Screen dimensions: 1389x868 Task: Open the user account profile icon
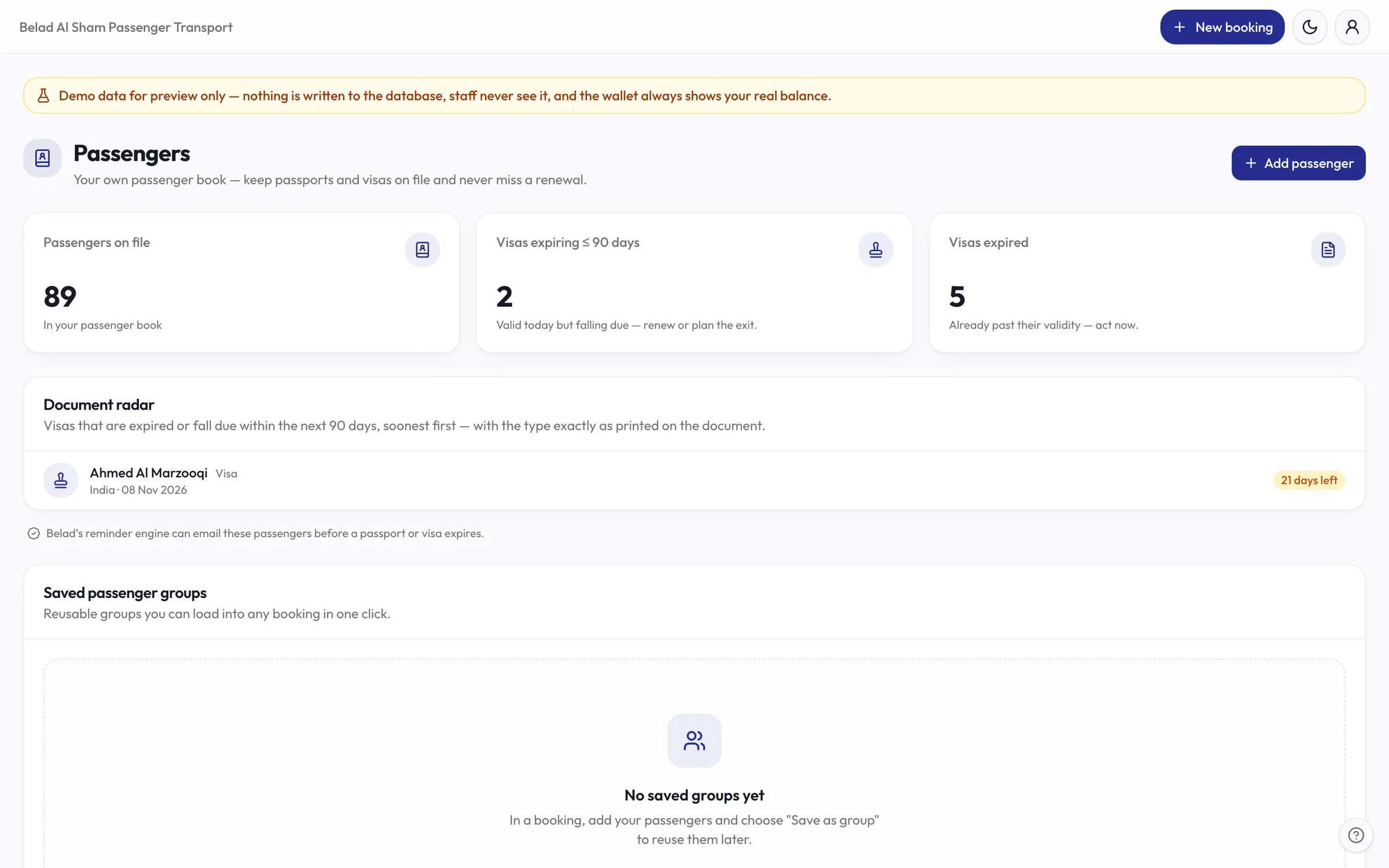(x=1352, y=27)
